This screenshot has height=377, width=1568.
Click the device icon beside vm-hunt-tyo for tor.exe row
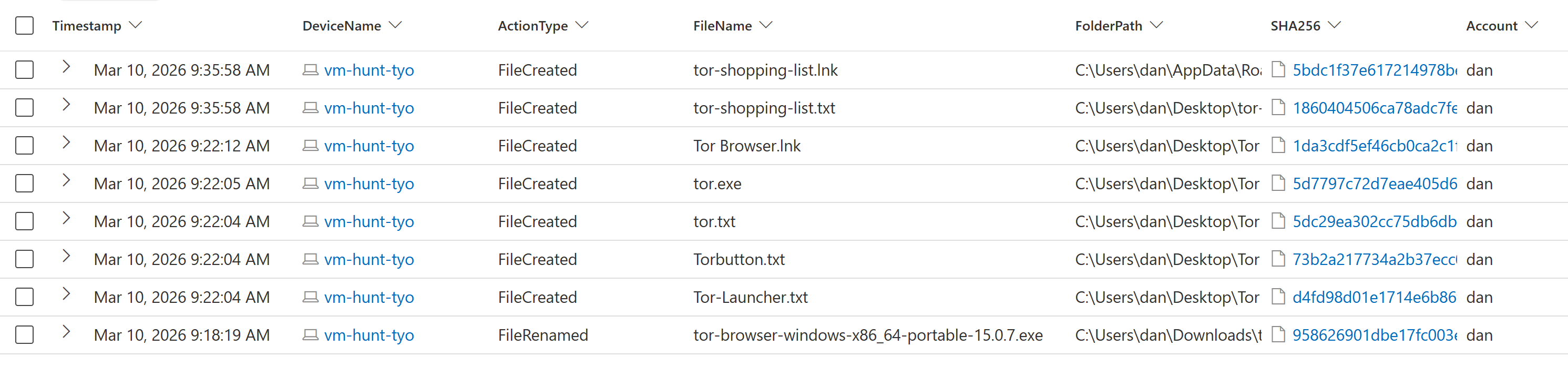pos(311,184)
